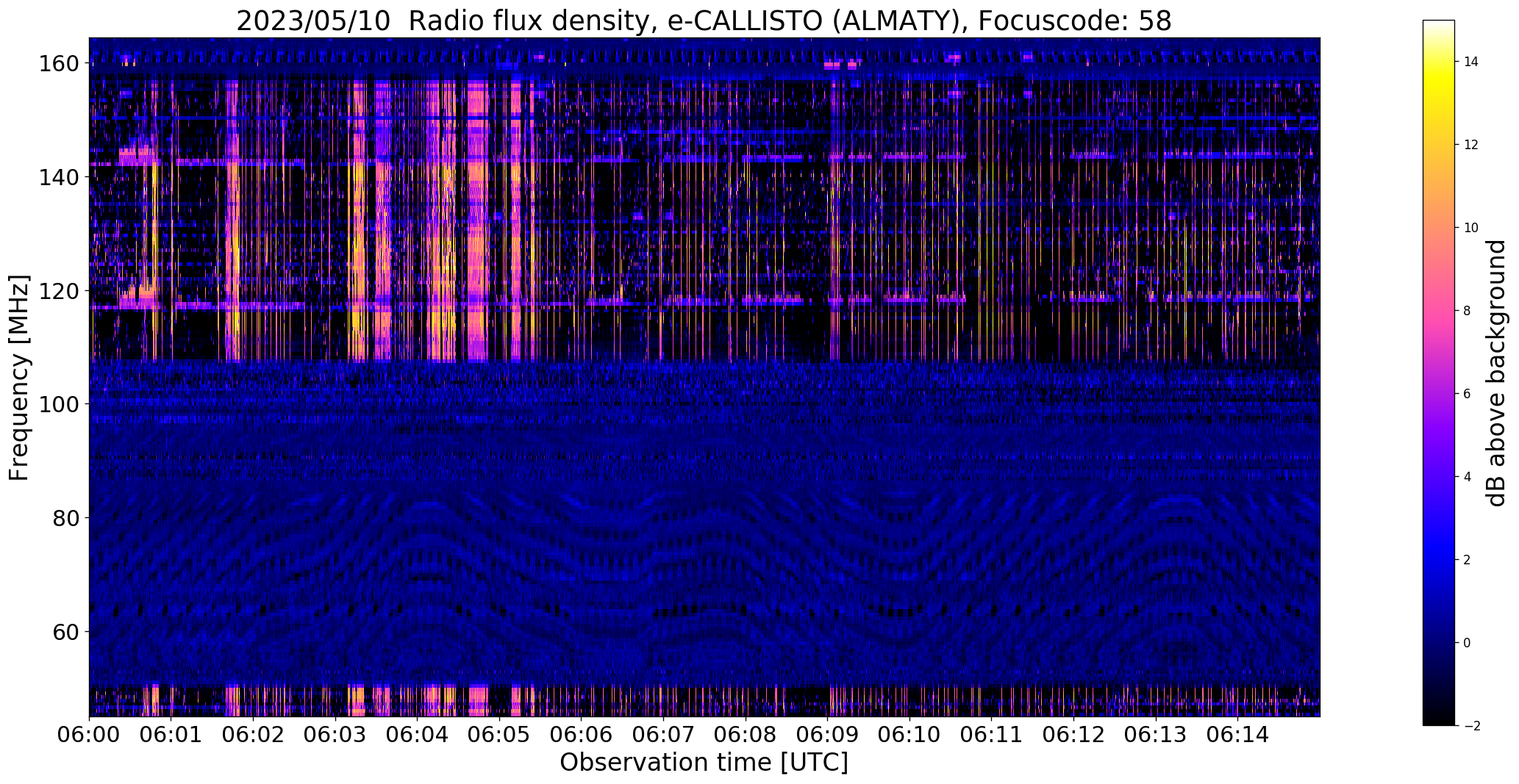This screenshot has width=1519, height=784.
Task: Click the 06:01 time tick label
Action: (171, 735)
